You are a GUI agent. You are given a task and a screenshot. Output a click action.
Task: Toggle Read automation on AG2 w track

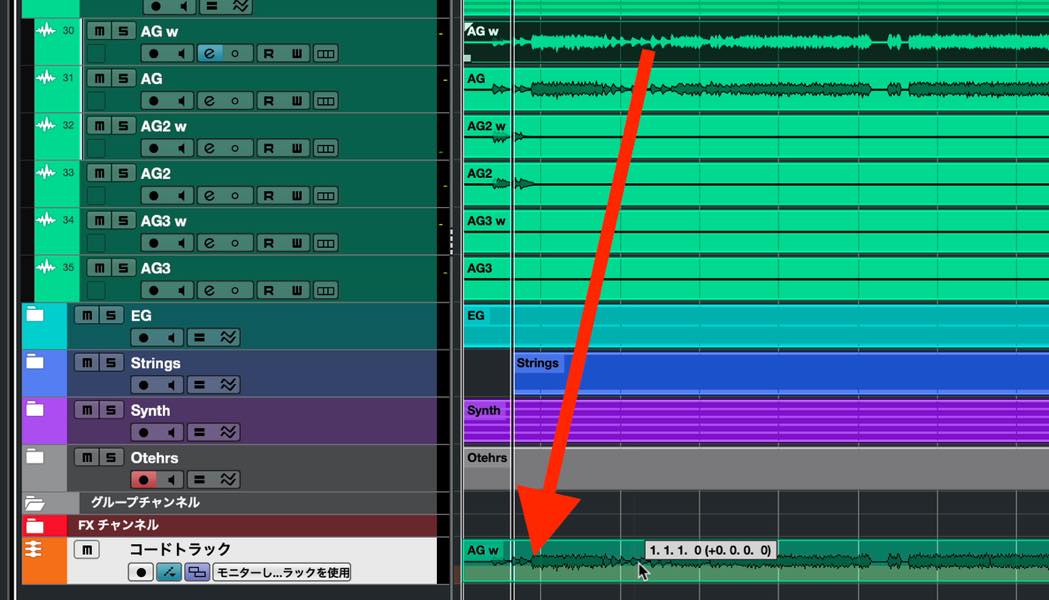tap(268, 148)
